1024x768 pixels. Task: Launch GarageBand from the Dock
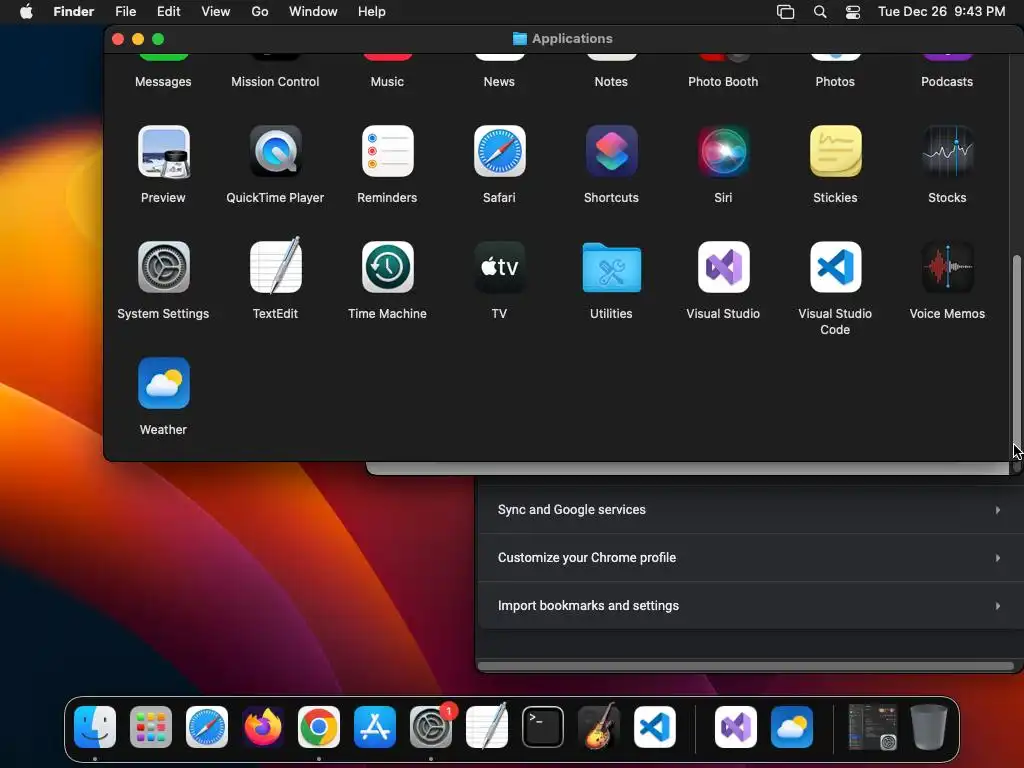598,726
